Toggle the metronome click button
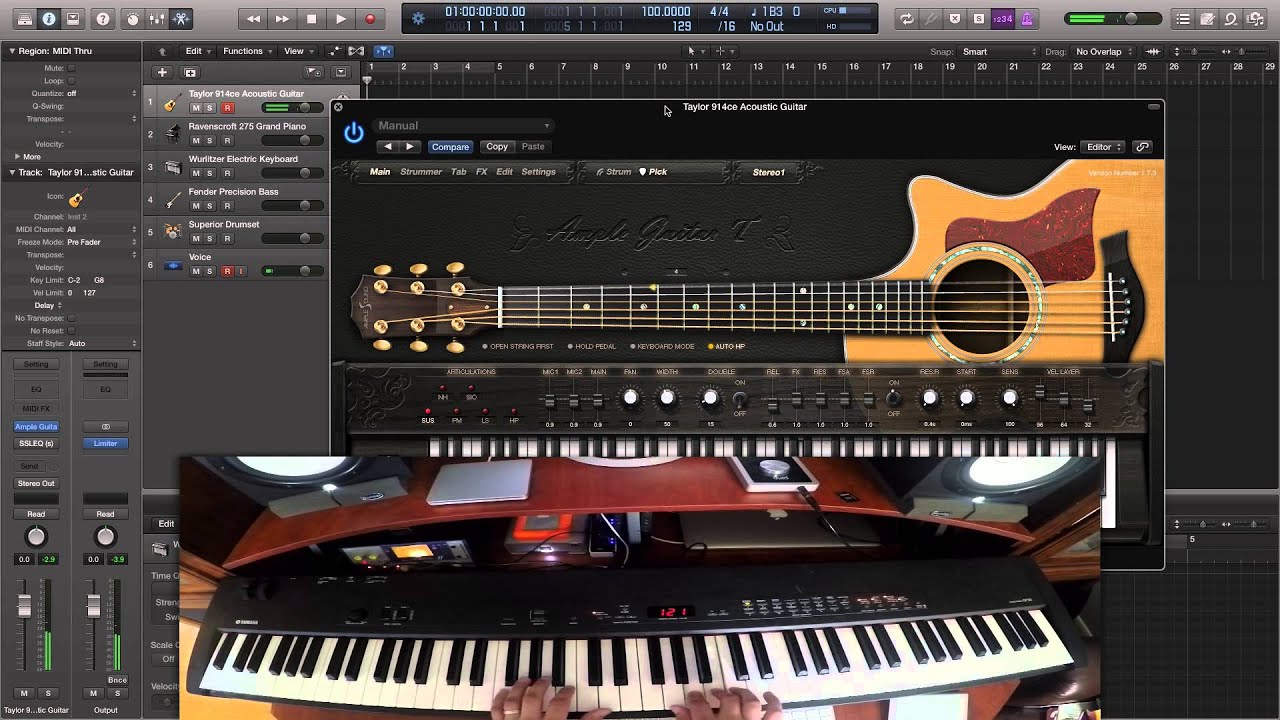This screenshot has width=1280, height=720. (1027, 19)
